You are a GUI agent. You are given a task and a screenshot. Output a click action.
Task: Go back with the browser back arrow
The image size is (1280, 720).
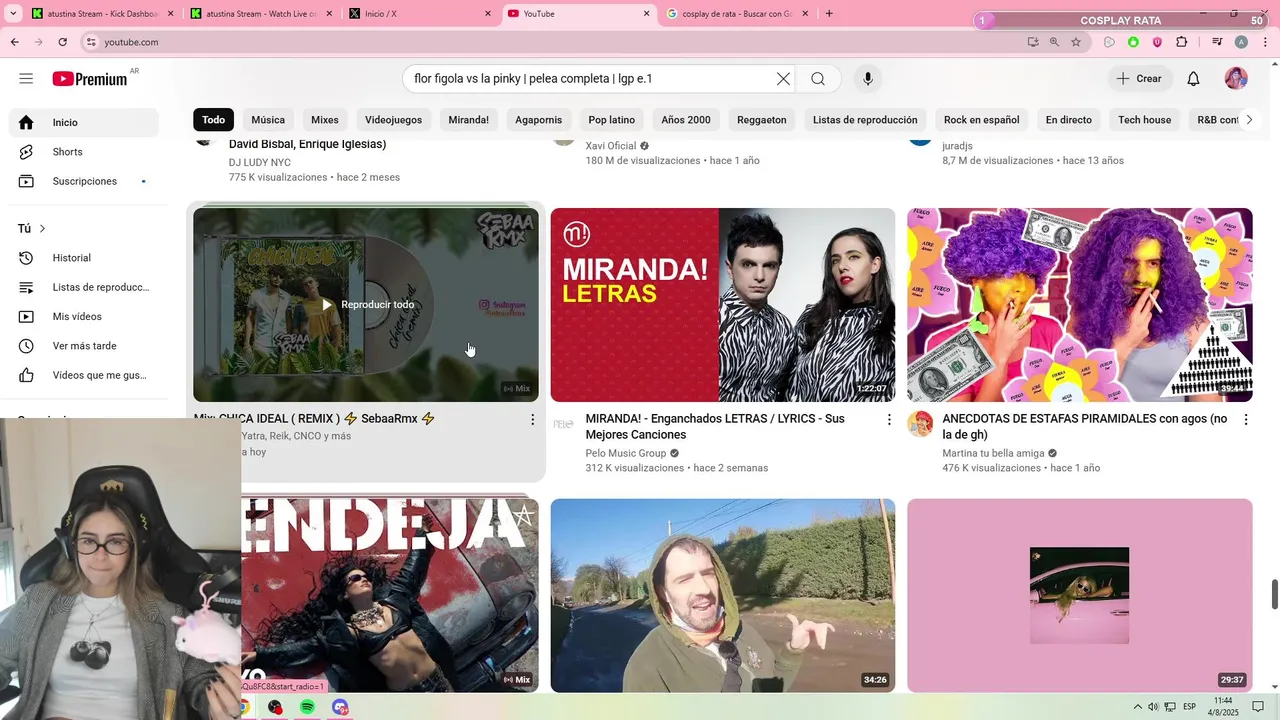[x=14, y=42]
